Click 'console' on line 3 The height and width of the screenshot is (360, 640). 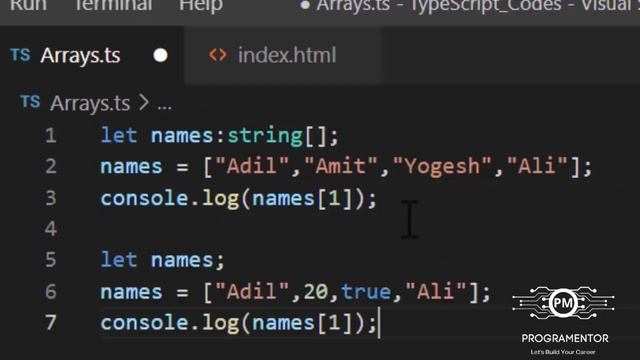pyautogui.click(x=144, y=199)
